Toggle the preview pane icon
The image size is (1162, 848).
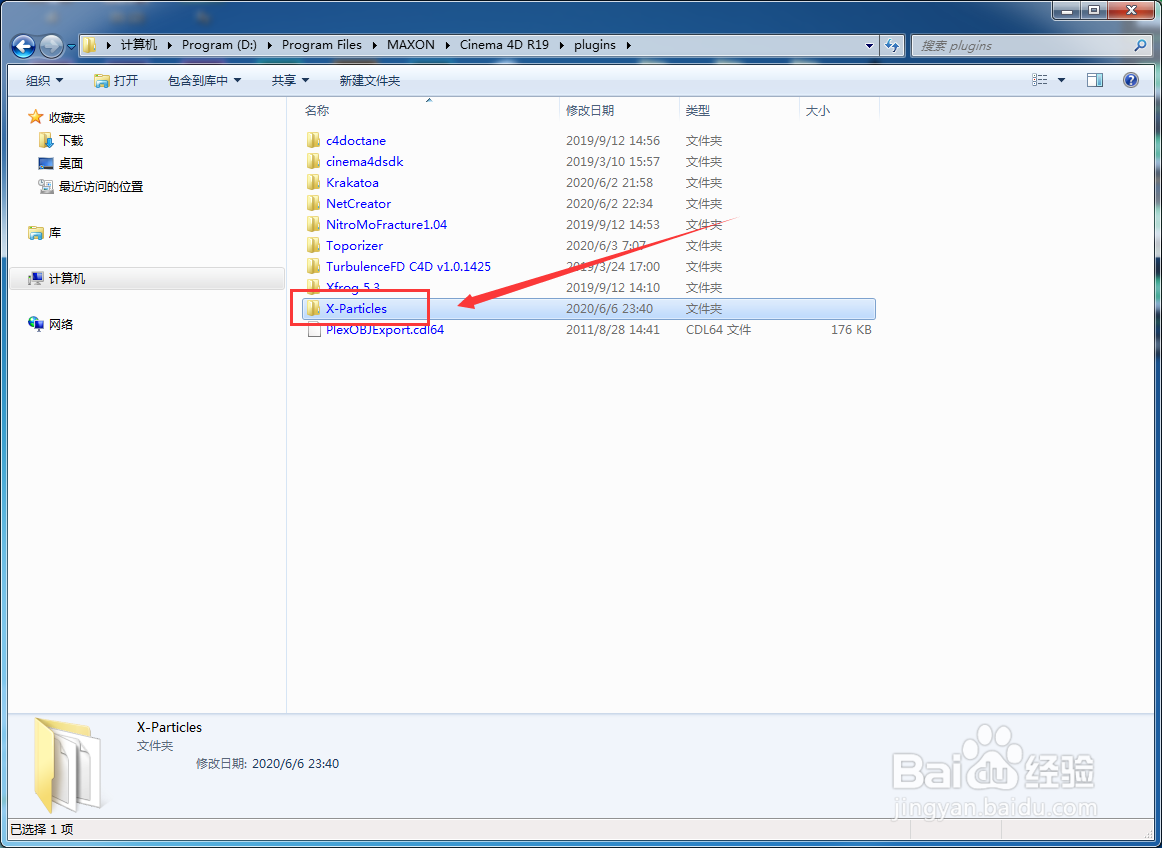1095,80
